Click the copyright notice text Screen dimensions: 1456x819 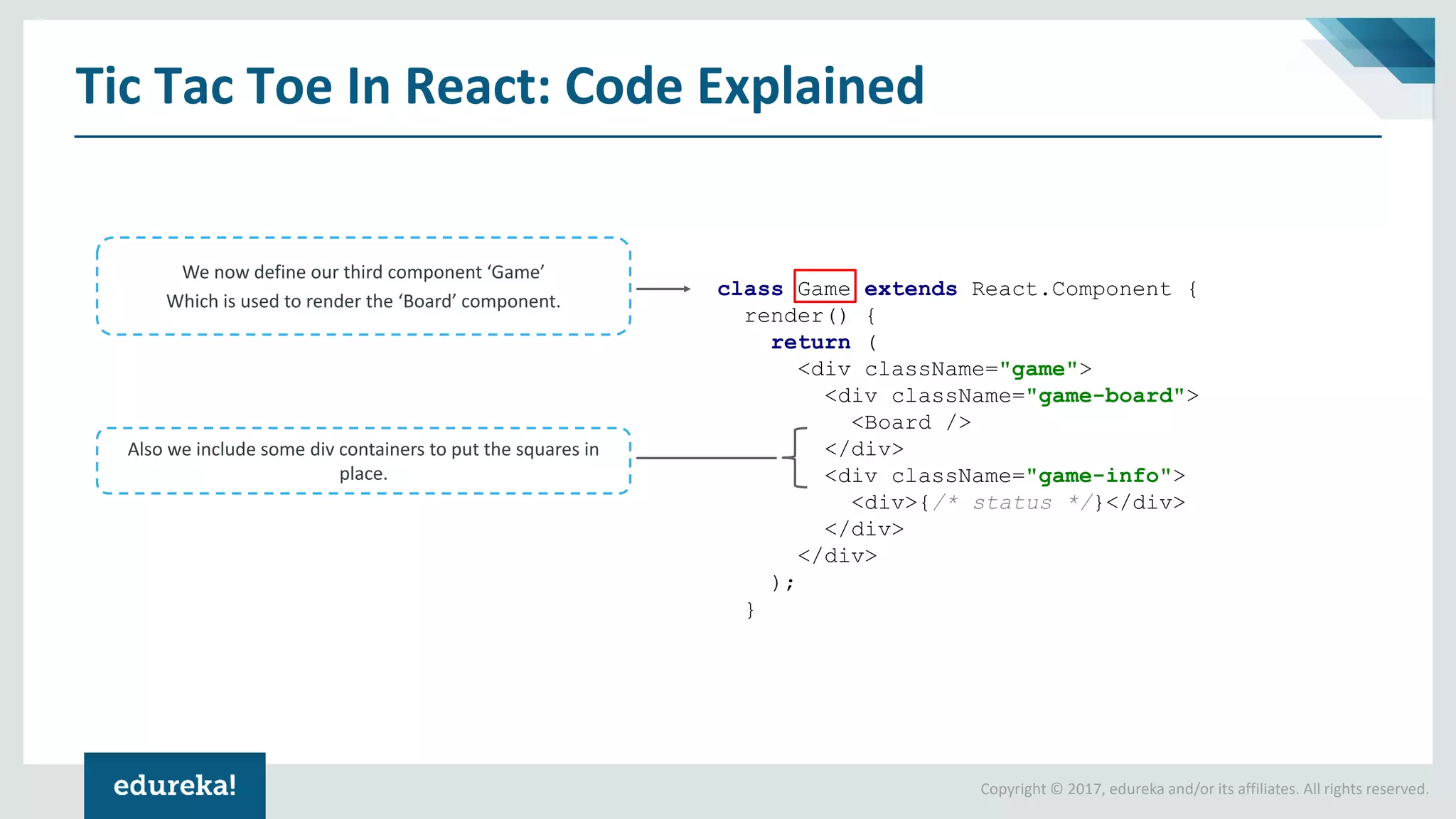tap(1204, 788)
